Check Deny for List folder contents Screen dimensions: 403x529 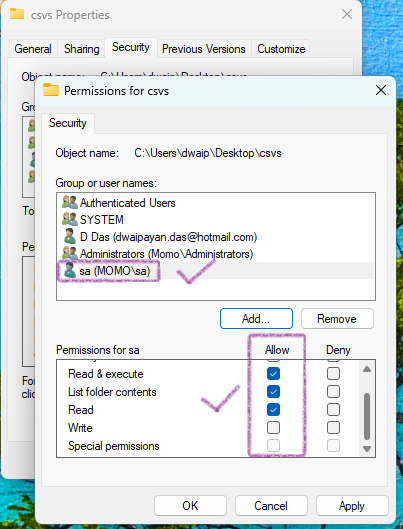[x=333, y=392]
